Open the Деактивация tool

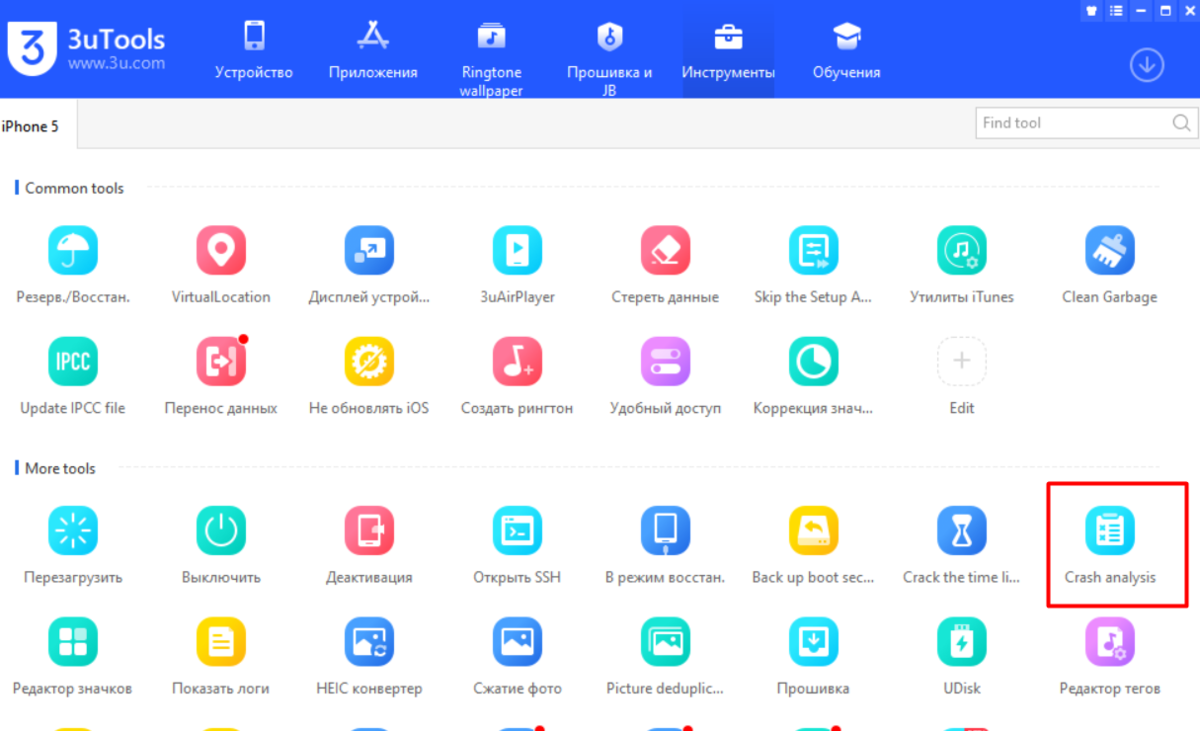(369, 531)
